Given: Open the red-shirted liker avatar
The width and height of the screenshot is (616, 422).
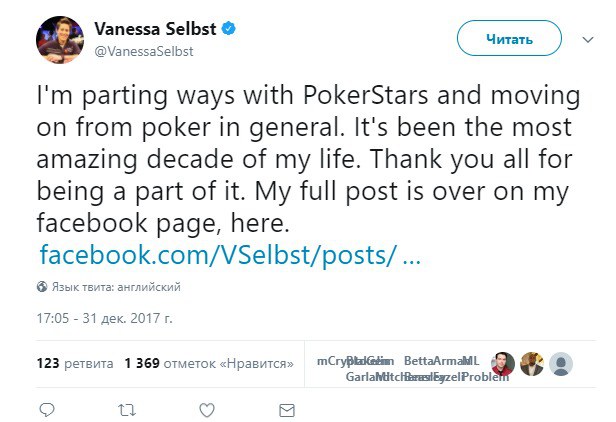Looking at the screenshot, I should [x=504, y=365].
